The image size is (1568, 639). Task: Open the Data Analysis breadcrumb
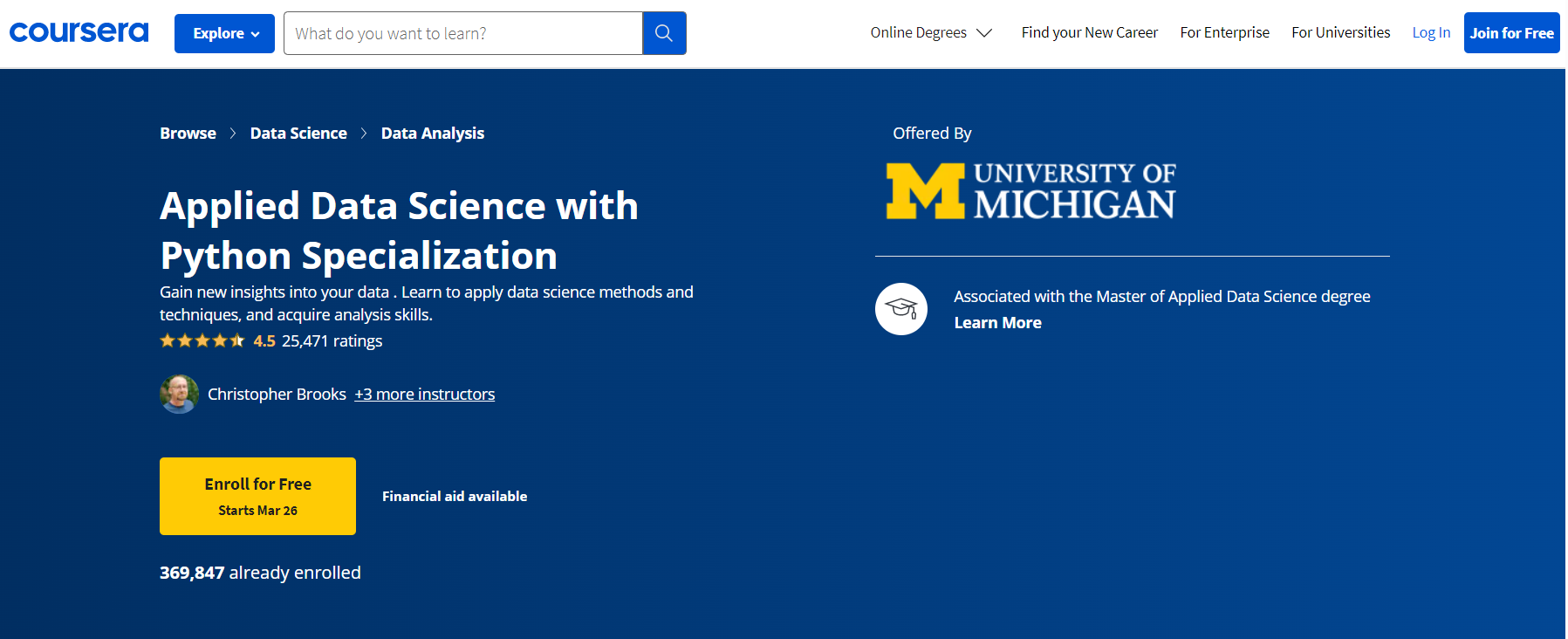click(x=433, y=133)
